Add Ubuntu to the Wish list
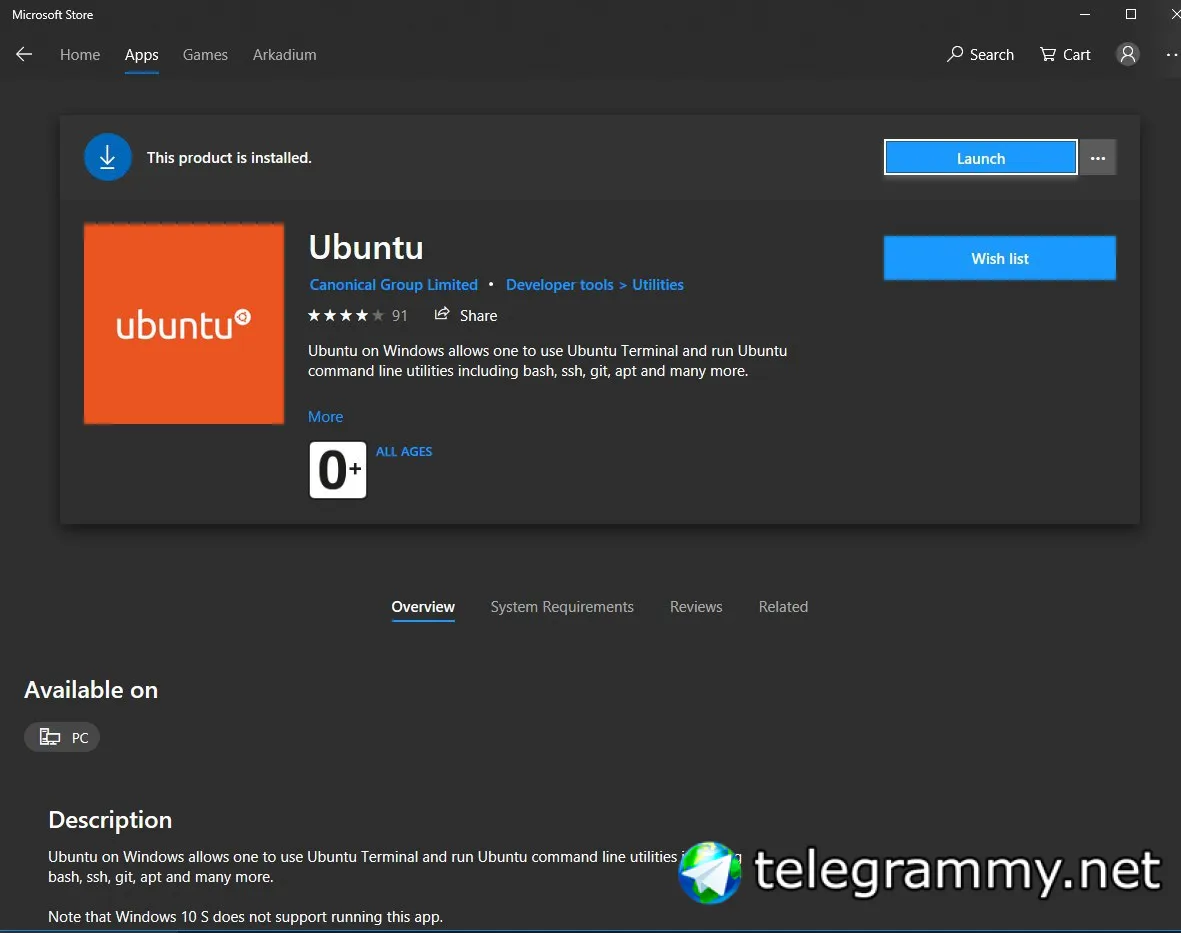 [x=999, y=258]
